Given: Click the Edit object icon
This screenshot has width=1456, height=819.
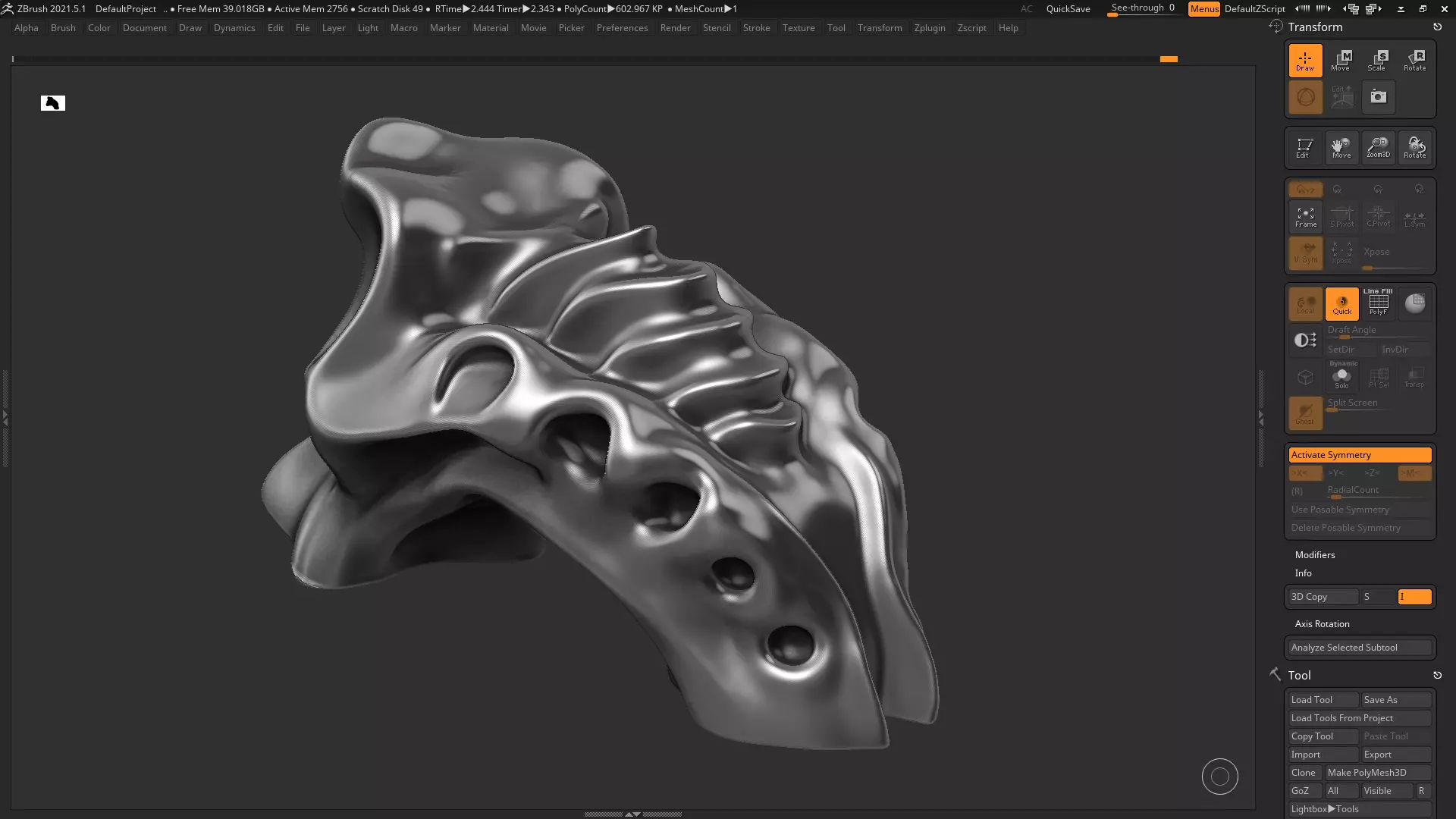Looking at the screenshot, I should [x=1305, y=148].
